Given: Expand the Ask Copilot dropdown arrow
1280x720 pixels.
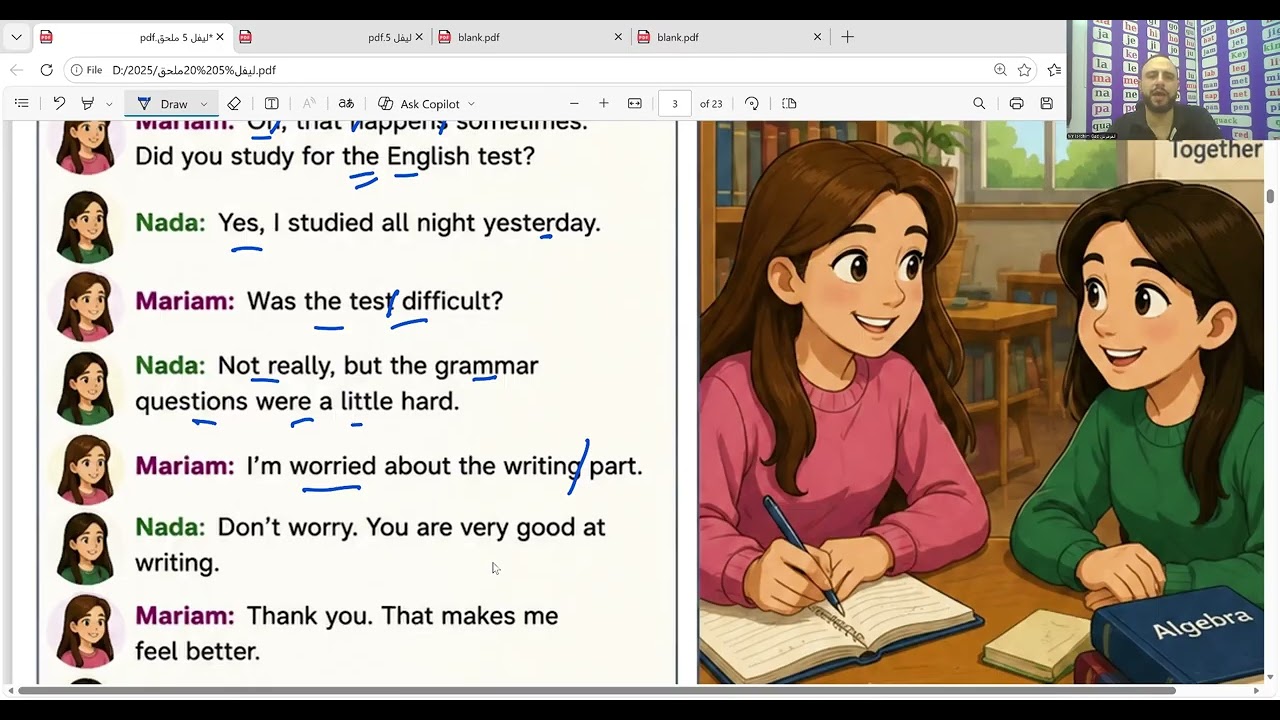Looking at the screenshot, I should click(x=471, y=104).
